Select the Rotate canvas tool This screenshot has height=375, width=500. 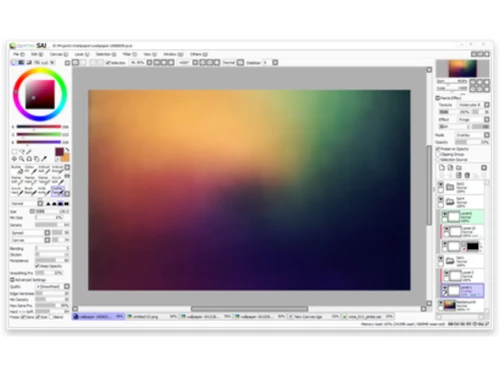[x=29, y=159]
